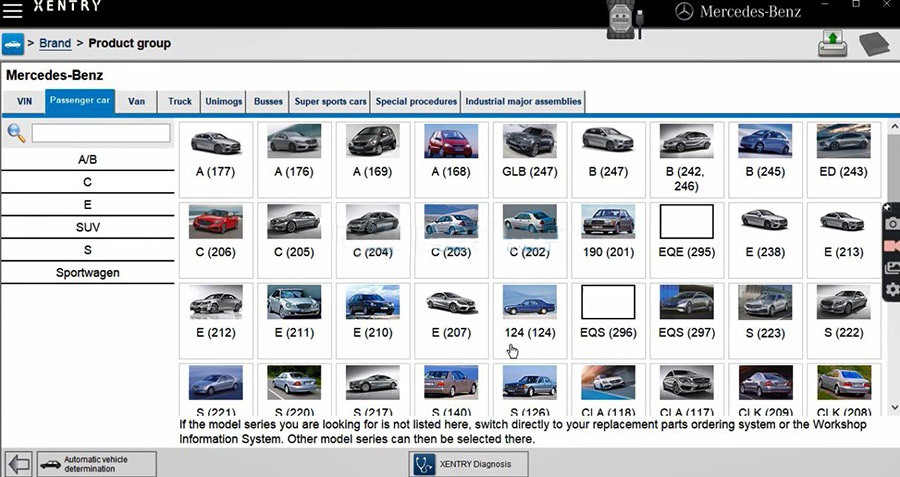
Task: Switch to the VIN tab
Action: (24, 102)
